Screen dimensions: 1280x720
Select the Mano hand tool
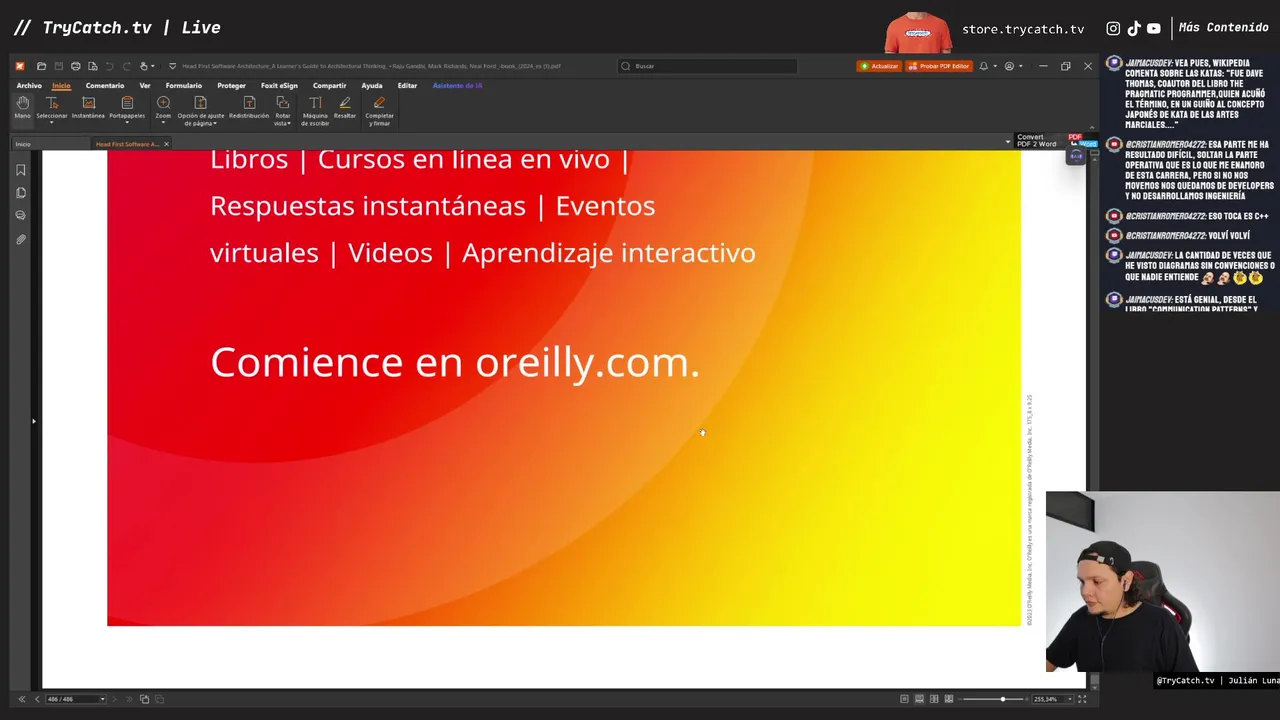click(x=22, y=109)
